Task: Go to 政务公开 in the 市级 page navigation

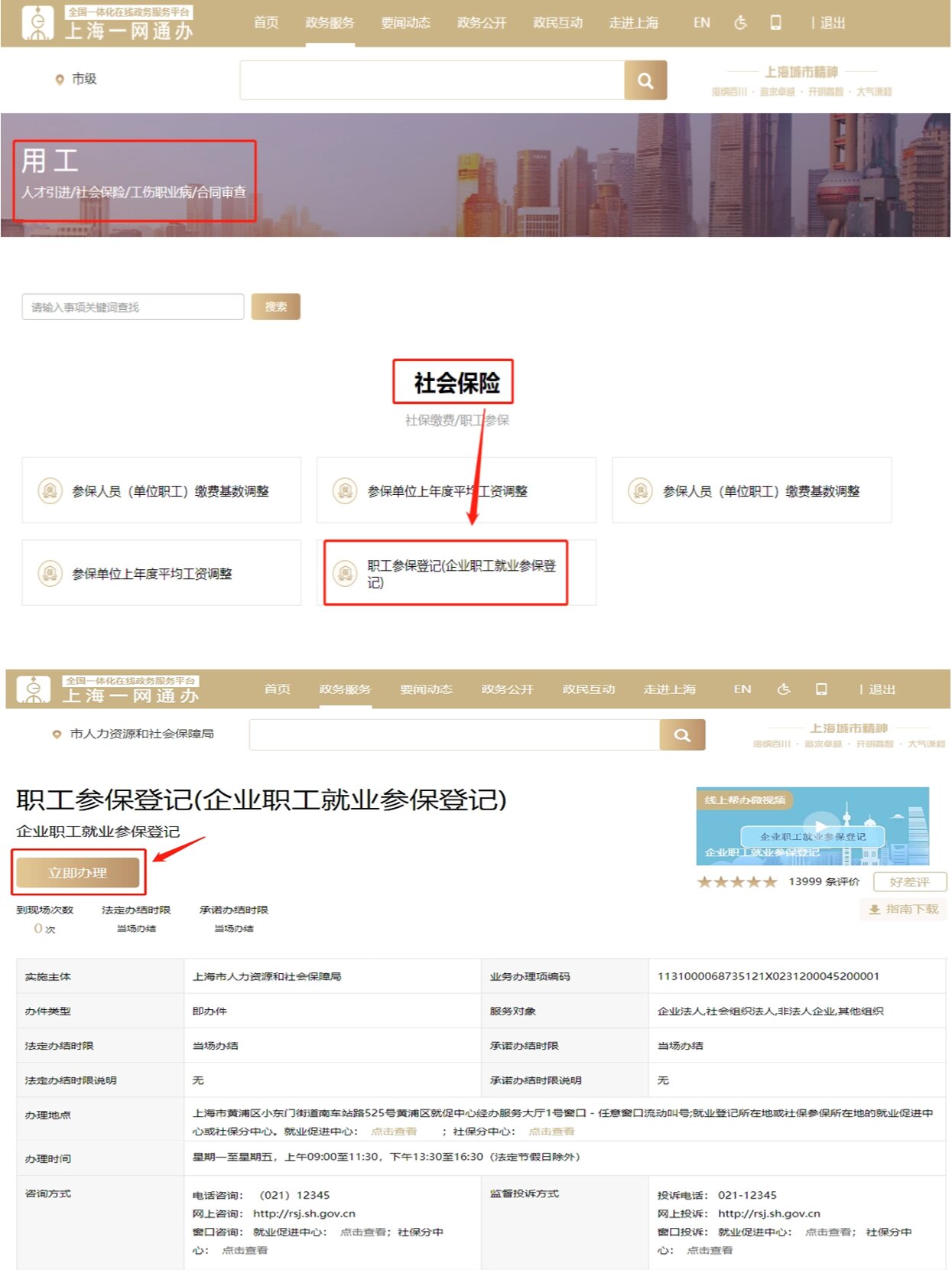Action: [482, 23]
